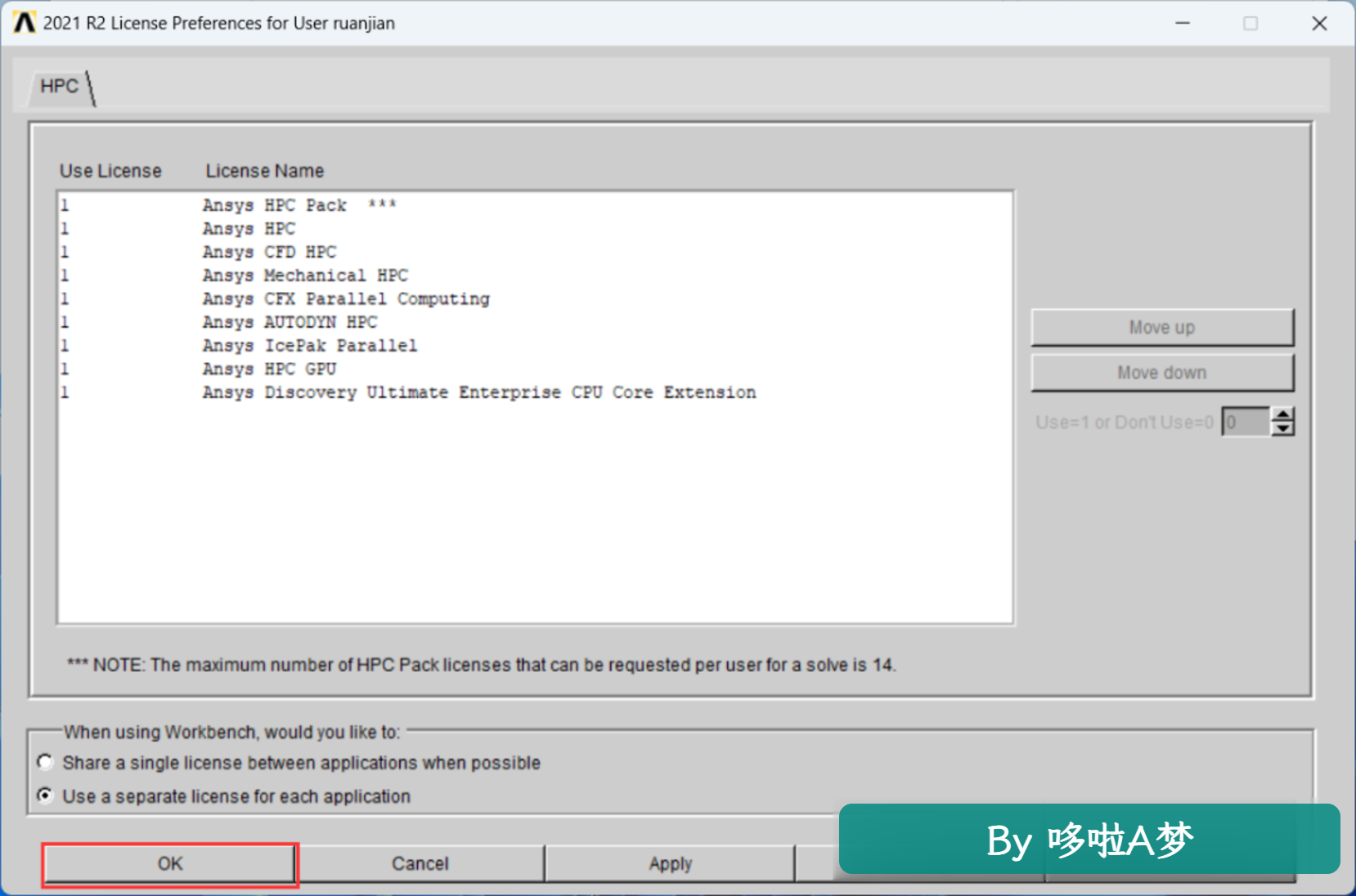Select the Ansys HPC GPU license
Image resolution: width=1356 pixels, height=896 pixels.
(535, 370)
